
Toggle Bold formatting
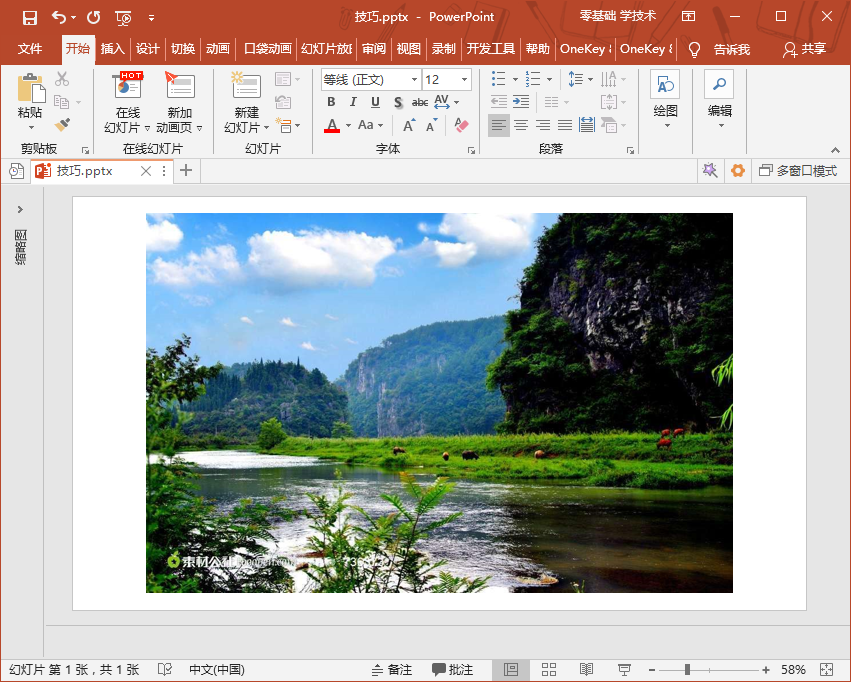331,102
